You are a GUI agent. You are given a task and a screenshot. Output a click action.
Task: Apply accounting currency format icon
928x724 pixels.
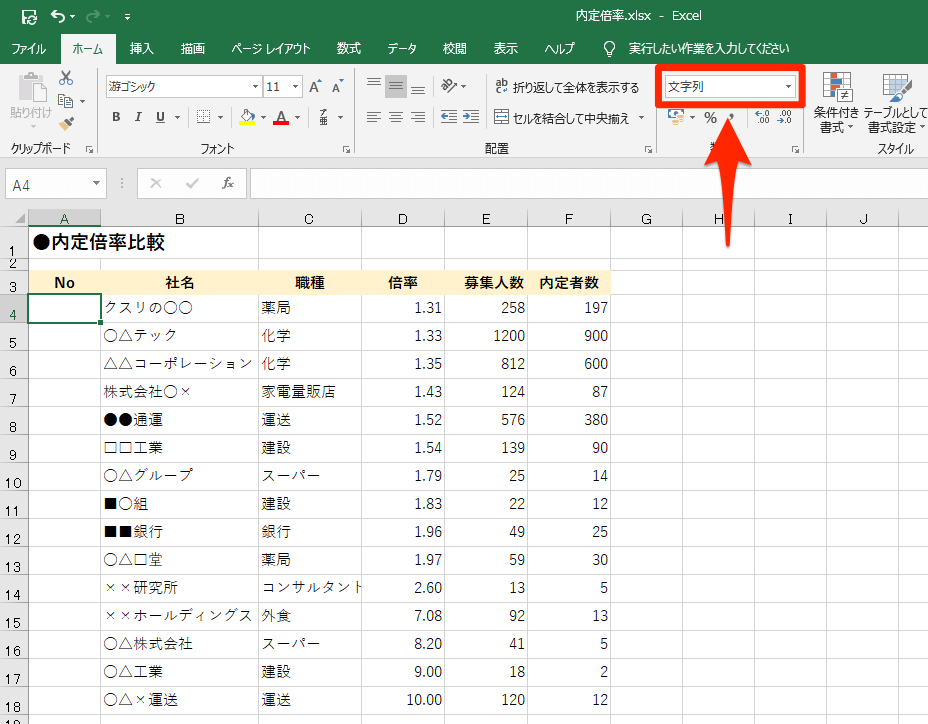tap(675, 117)
